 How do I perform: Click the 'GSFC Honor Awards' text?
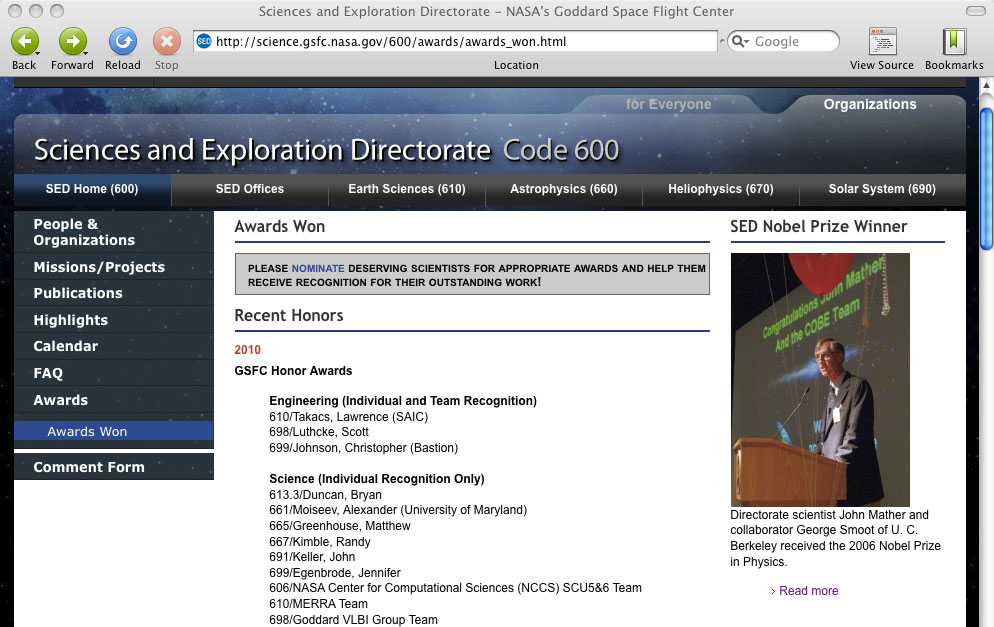click(293, 371)
